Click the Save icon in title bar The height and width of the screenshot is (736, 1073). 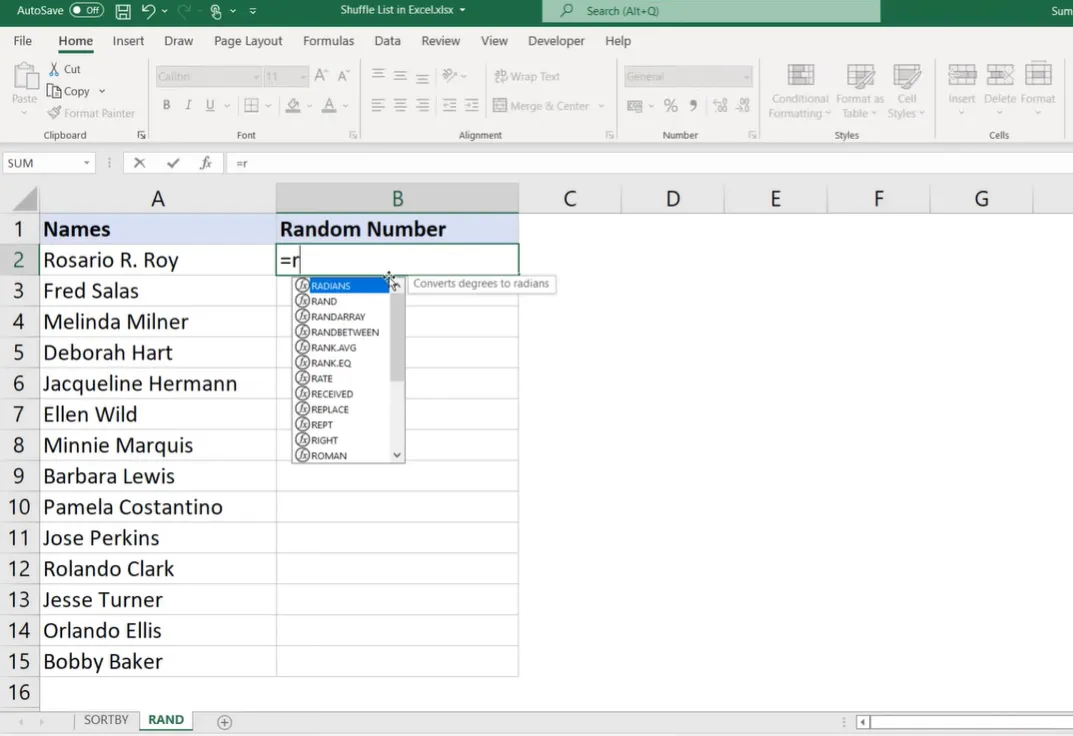(123, 12)
